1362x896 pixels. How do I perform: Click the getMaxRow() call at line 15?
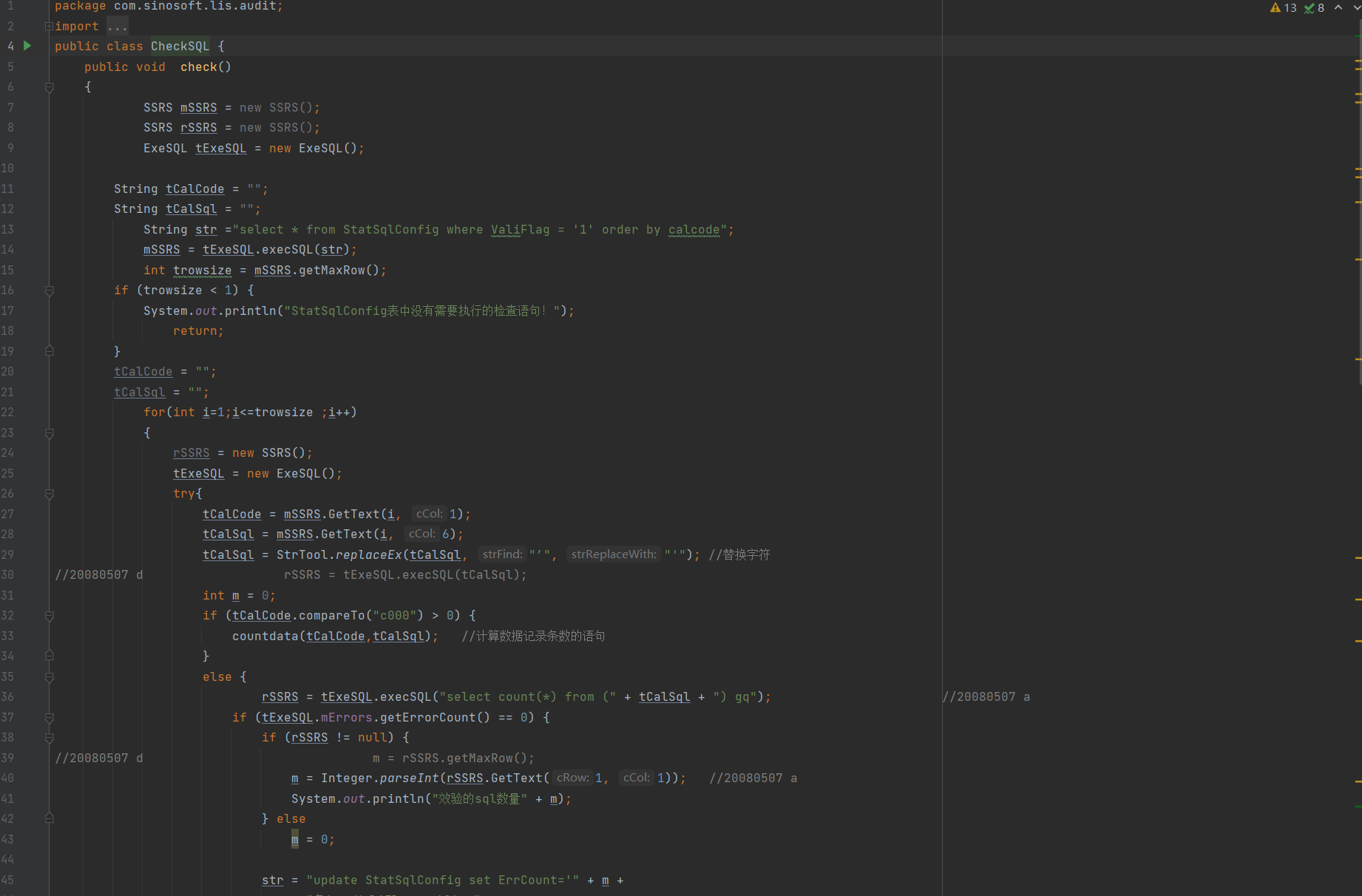(x=339, y=271)
